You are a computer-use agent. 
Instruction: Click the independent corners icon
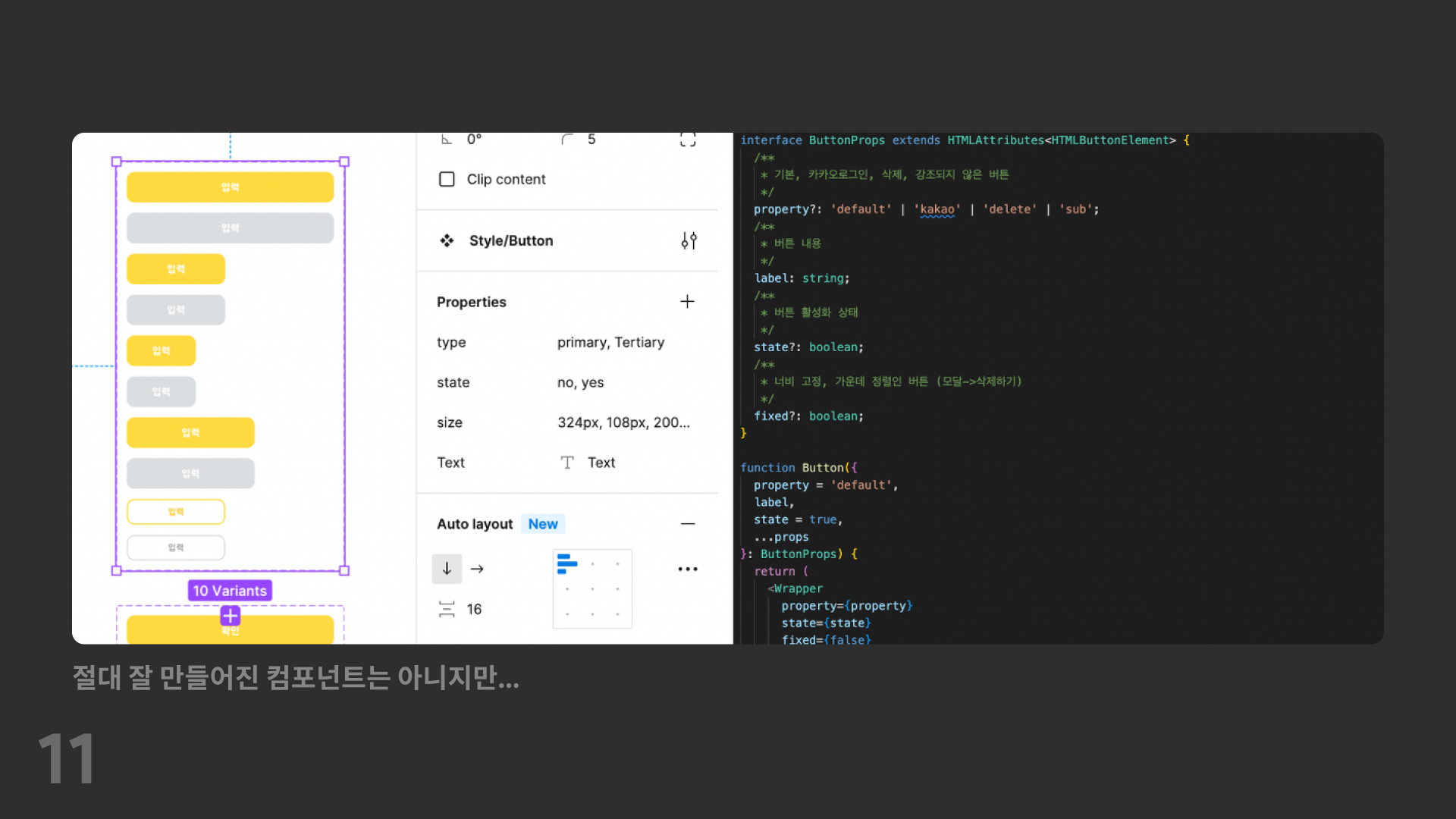click(687, 140)
